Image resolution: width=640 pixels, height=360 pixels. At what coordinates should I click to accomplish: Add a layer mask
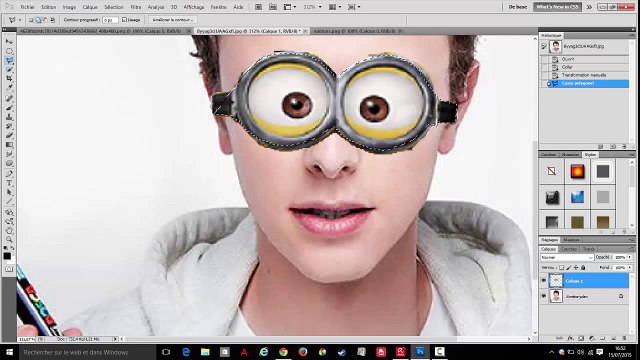(581, 338)
